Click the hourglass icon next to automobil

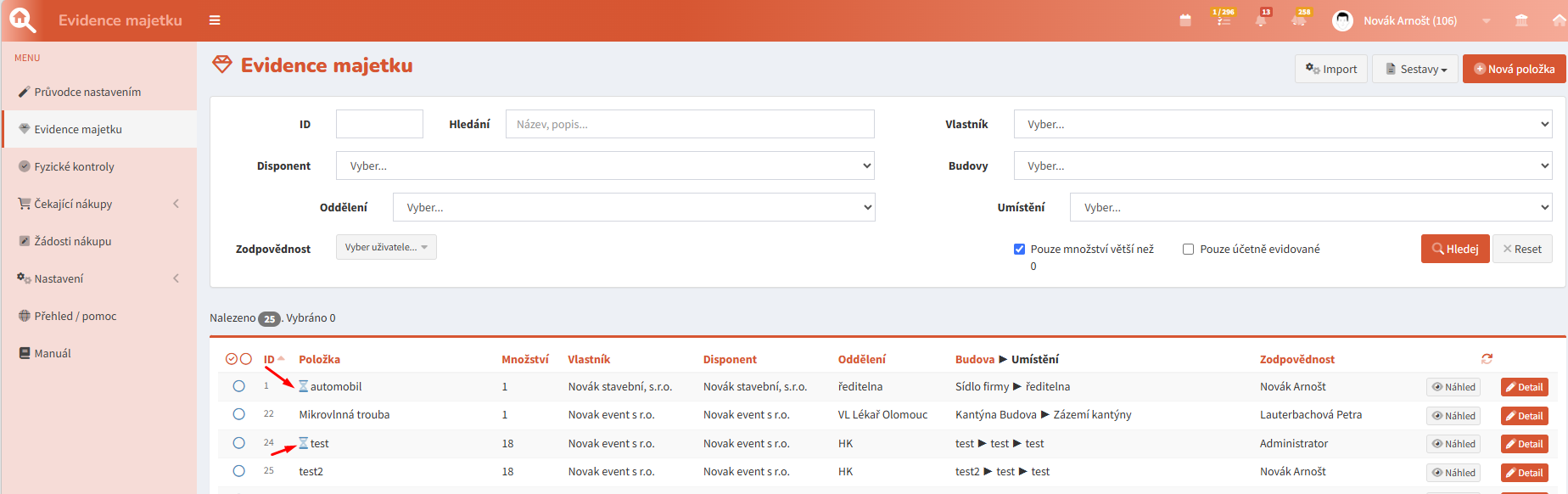303,386
